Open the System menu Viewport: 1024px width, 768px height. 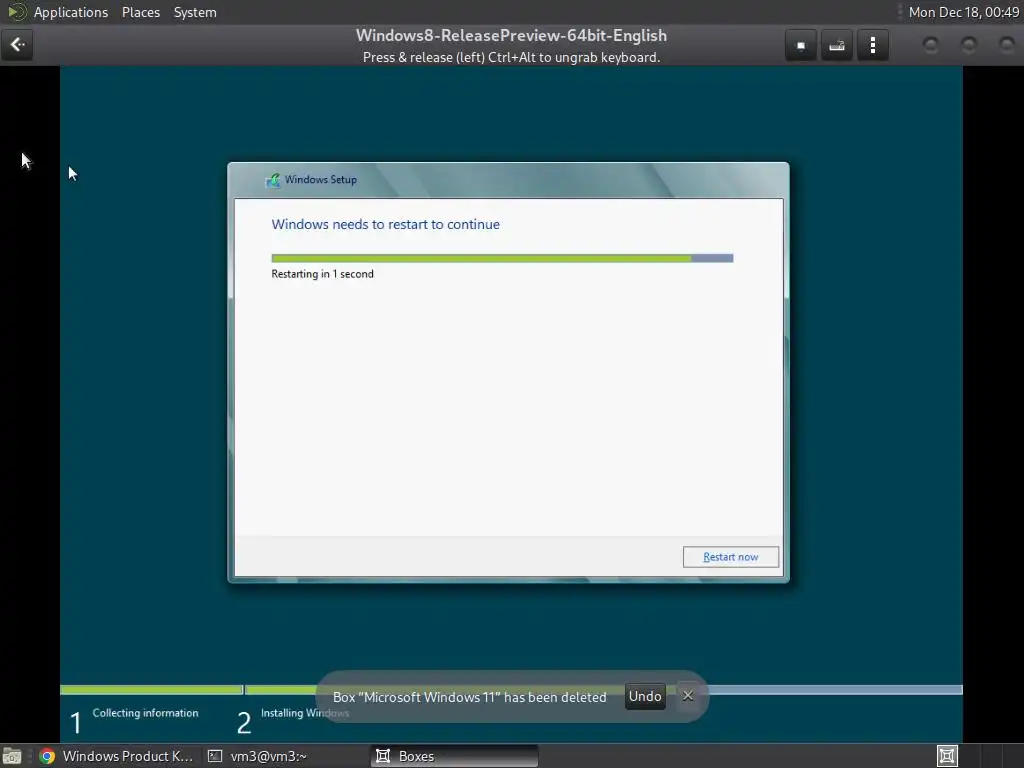pyautogui.click(x=195, y=12)
